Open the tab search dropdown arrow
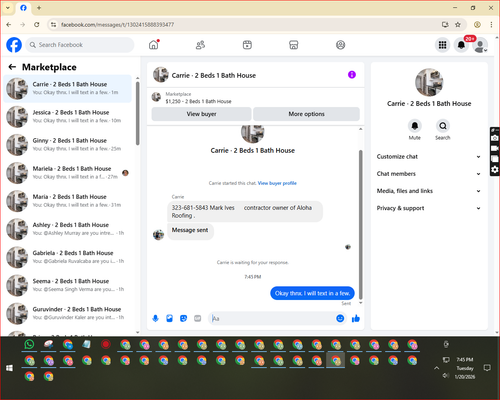The height and width of the screenshot is (400, 500). [8, 8]
